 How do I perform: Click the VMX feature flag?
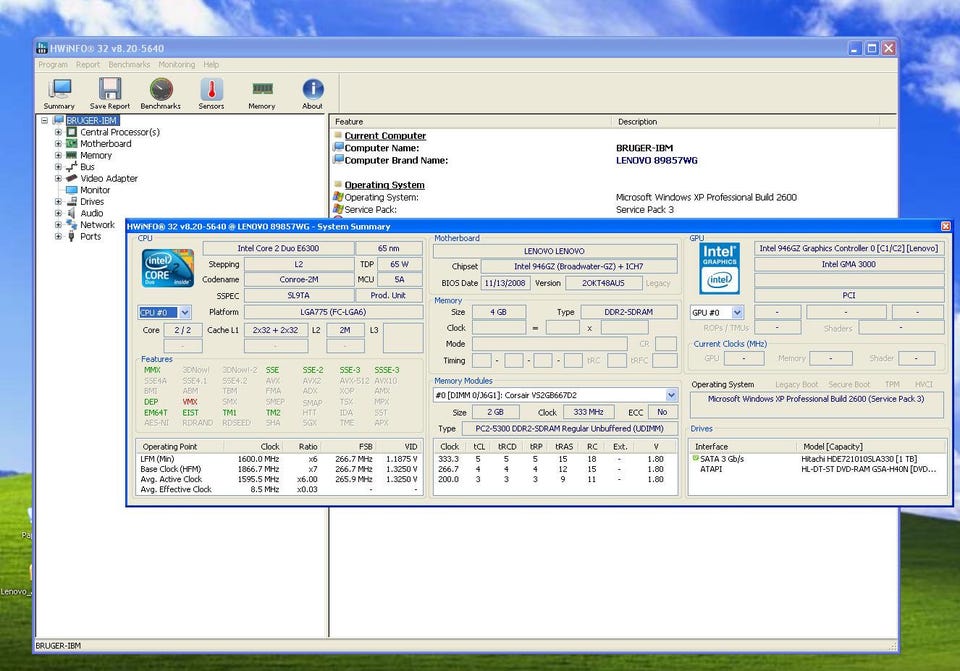click(190, 402)
